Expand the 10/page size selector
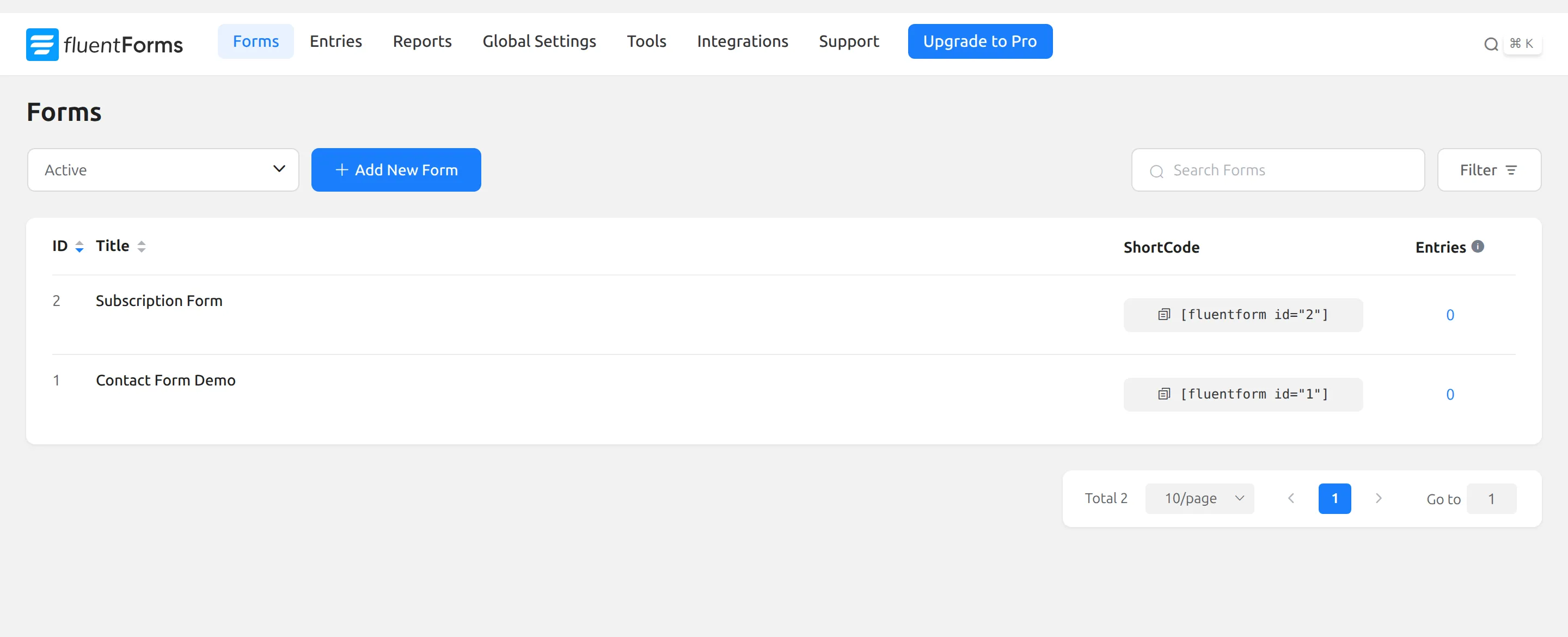 coord(1199,498)
